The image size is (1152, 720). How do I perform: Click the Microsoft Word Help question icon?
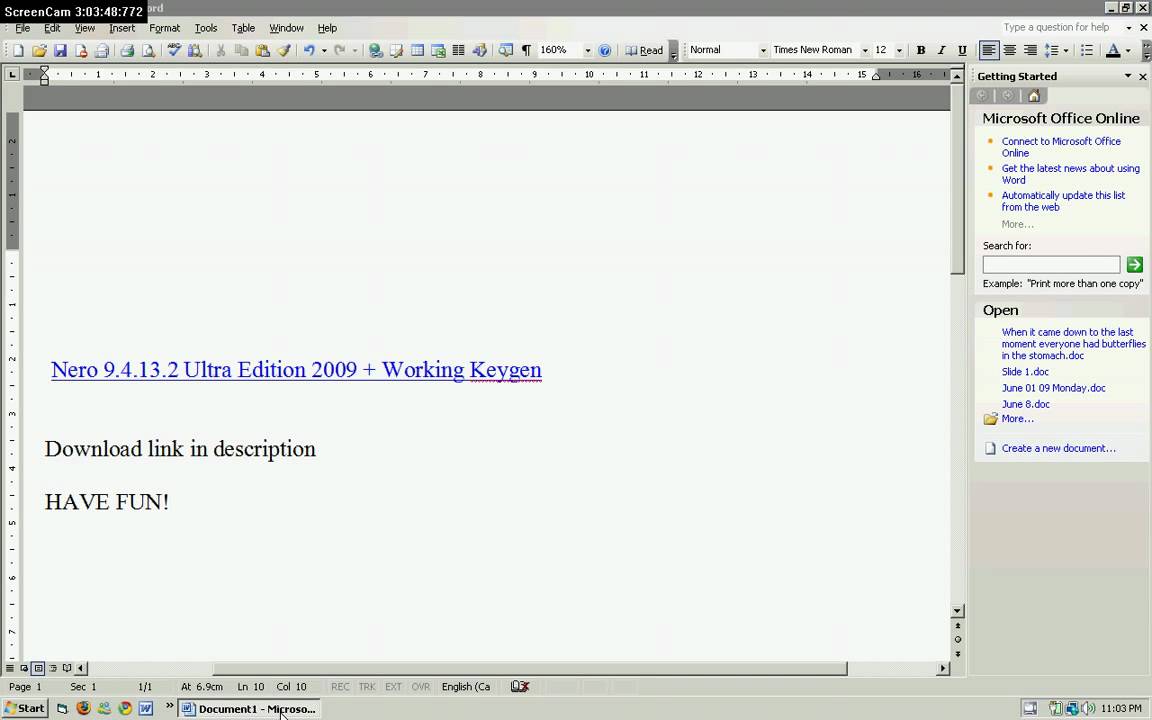(605, 51)
